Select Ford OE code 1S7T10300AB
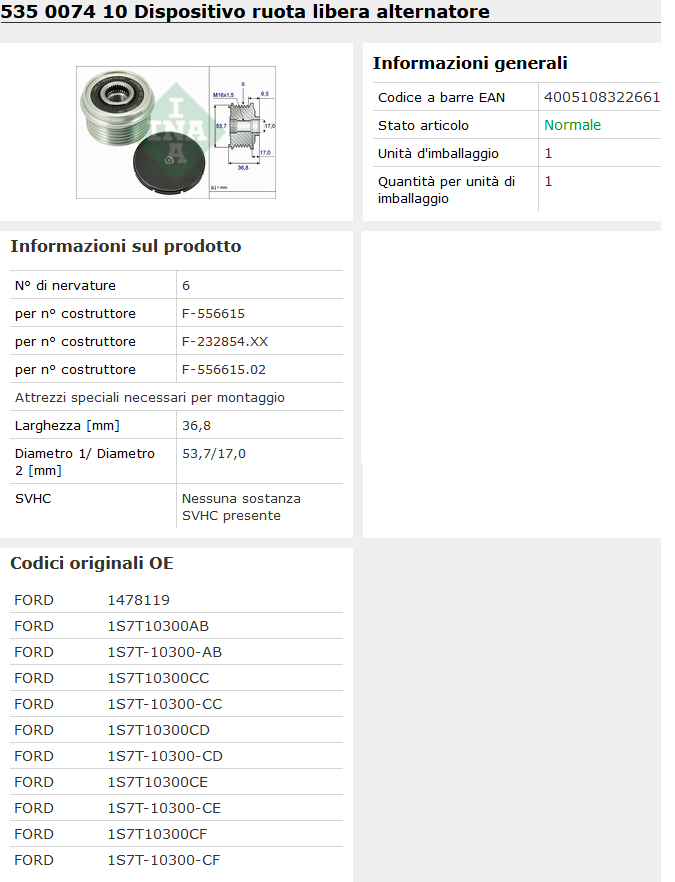Viewport: 675px width, 882px height. pyautogui.click(x=158, y=626)
